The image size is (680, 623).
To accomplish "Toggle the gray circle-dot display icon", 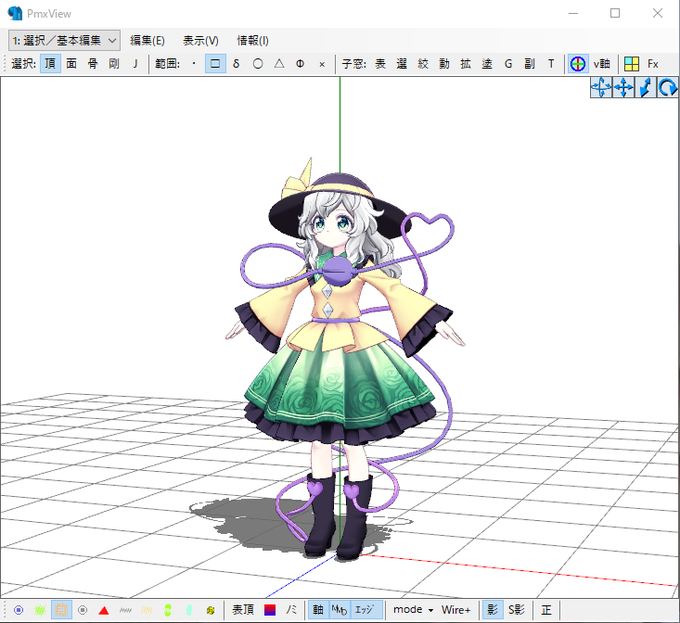I will [82, 610].
